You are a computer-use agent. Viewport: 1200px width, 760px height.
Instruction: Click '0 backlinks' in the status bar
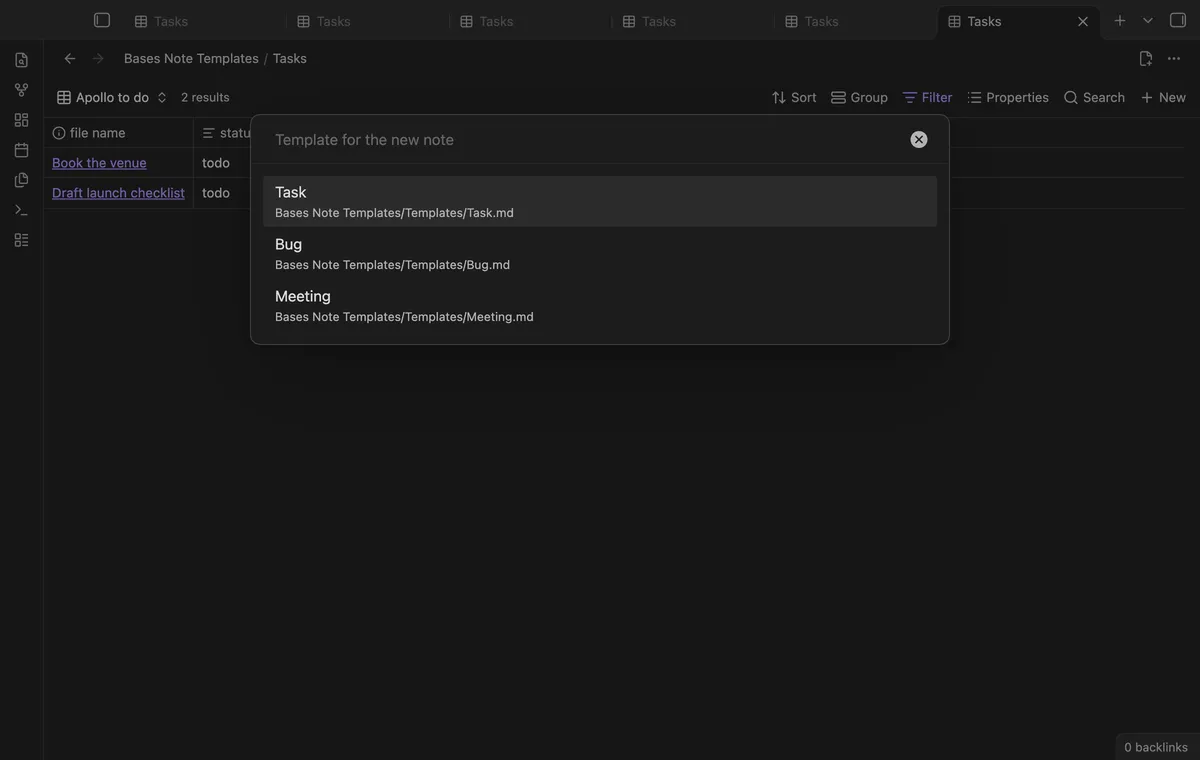[x=1156, y=747]
